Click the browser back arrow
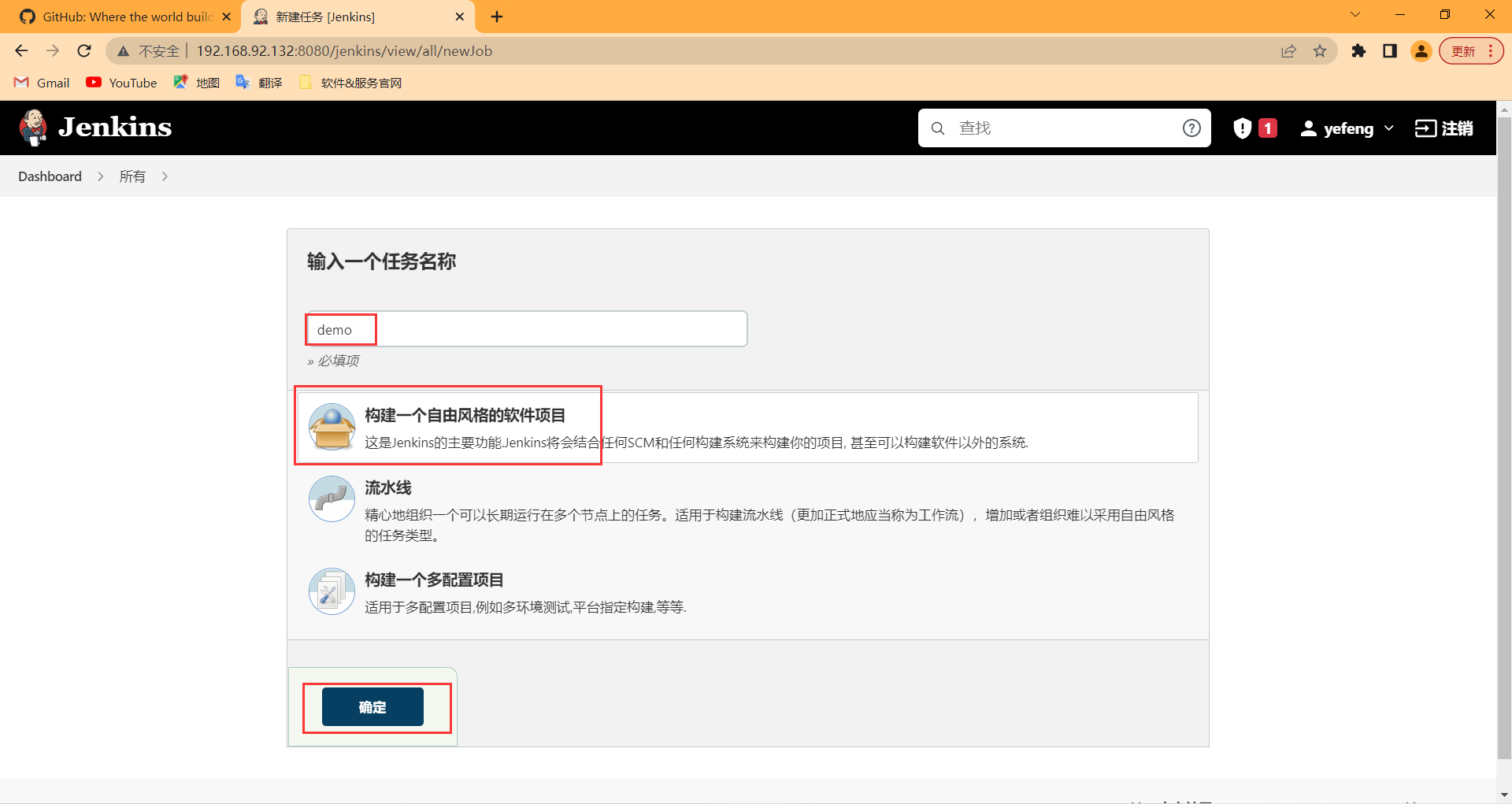Image resolution: width=1512 pixels, height=804 pixels. click(21, 50)
